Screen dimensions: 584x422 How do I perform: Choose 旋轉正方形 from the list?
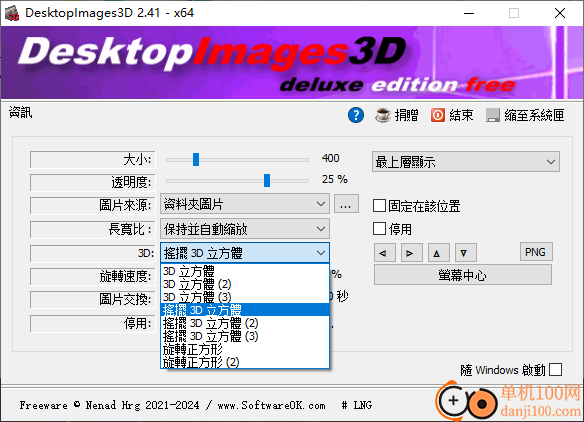[245, 349]
